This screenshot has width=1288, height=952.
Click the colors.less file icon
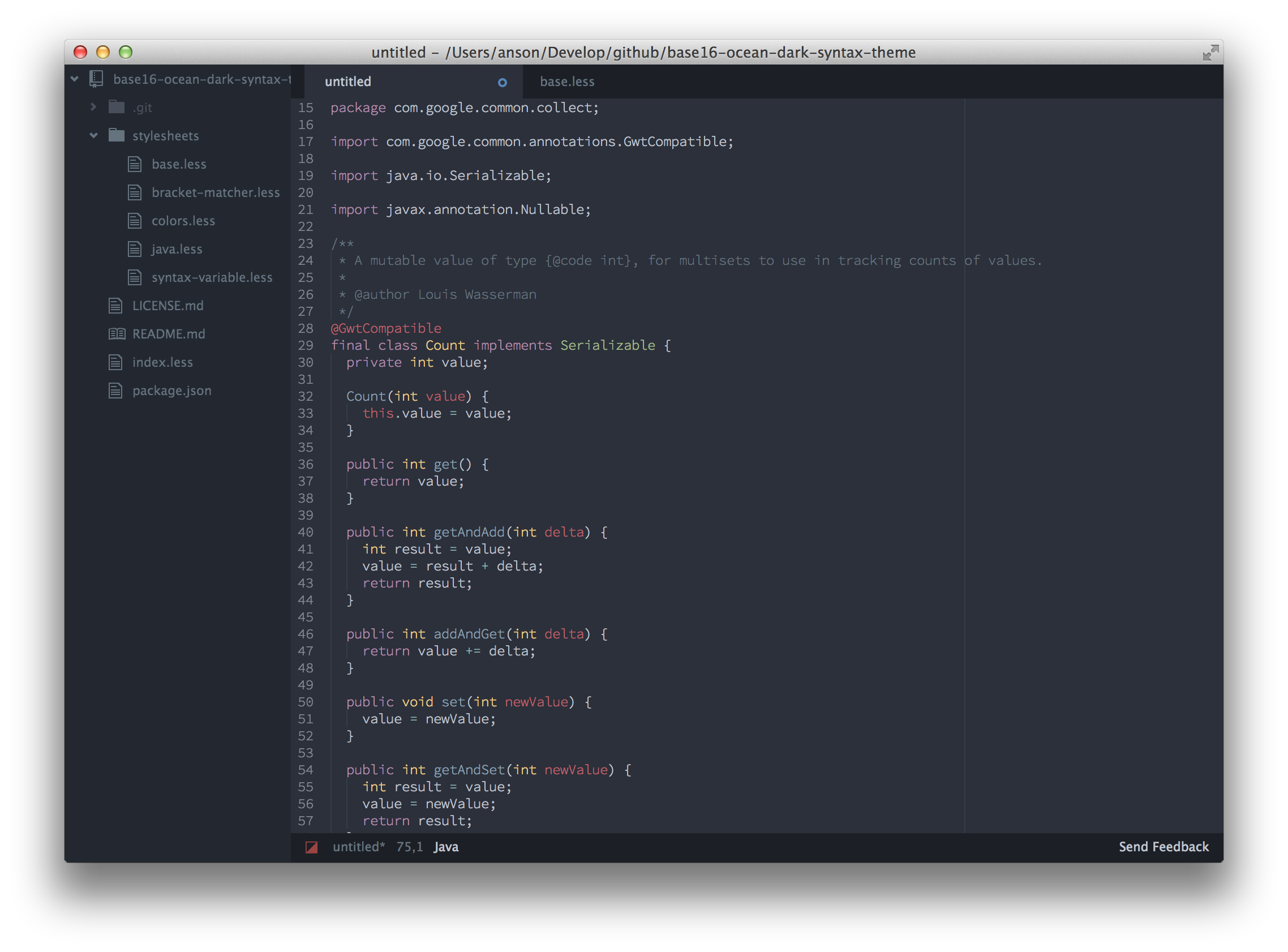[135, 221]
